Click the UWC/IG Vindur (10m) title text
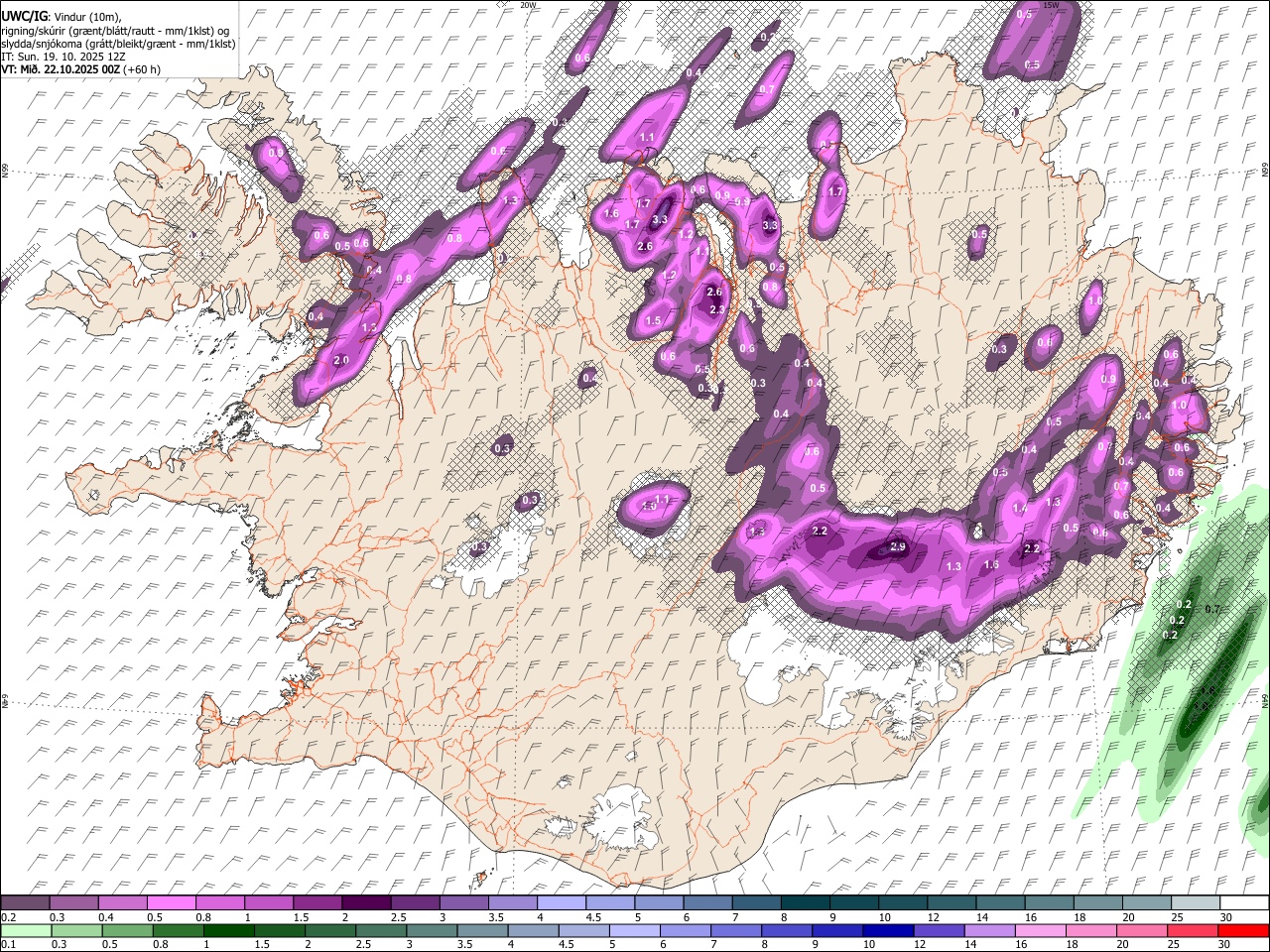Image resolution: width=1270 pixels, height=952 pixels. click(61, 17)
